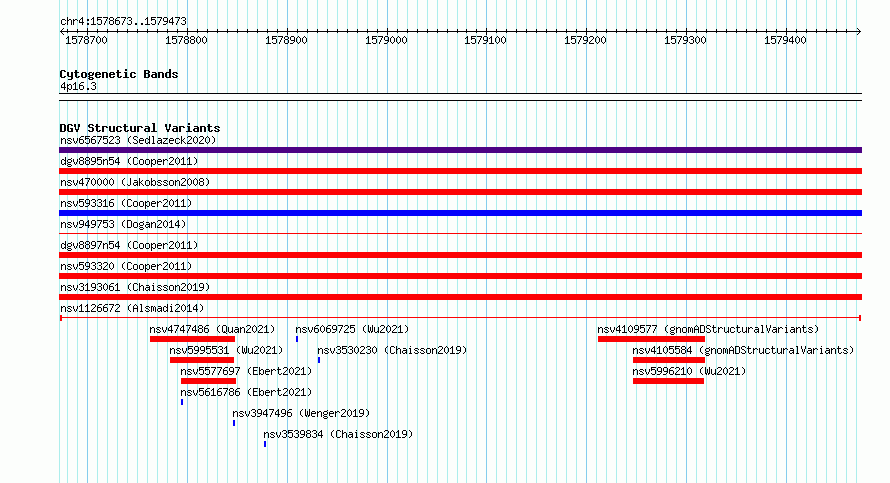
Task: Open dgv8897n54 (Cooper2011) variant label
Action: click(129, 245)
